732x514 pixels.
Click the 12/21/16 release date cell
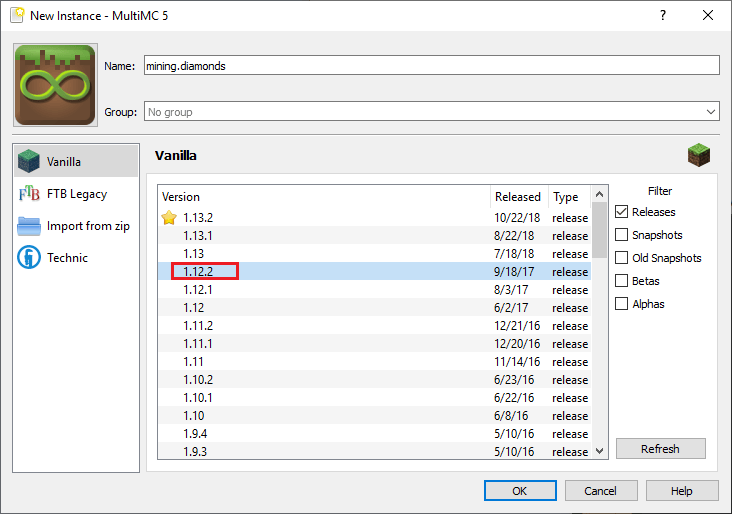click(x=517, y=325)
